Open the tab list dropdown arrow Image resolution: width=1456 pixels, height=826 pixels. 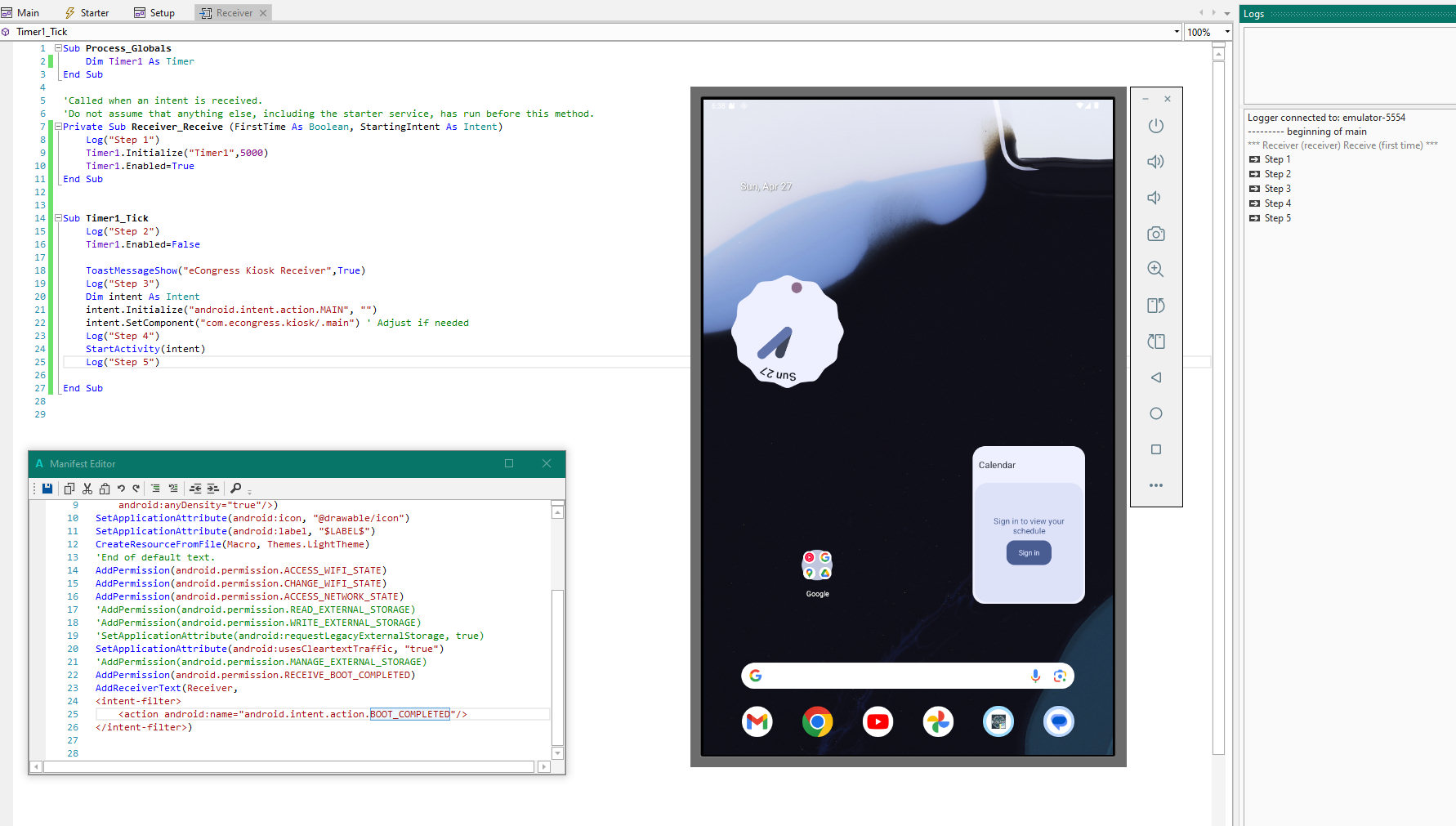tap(1227, 13)
